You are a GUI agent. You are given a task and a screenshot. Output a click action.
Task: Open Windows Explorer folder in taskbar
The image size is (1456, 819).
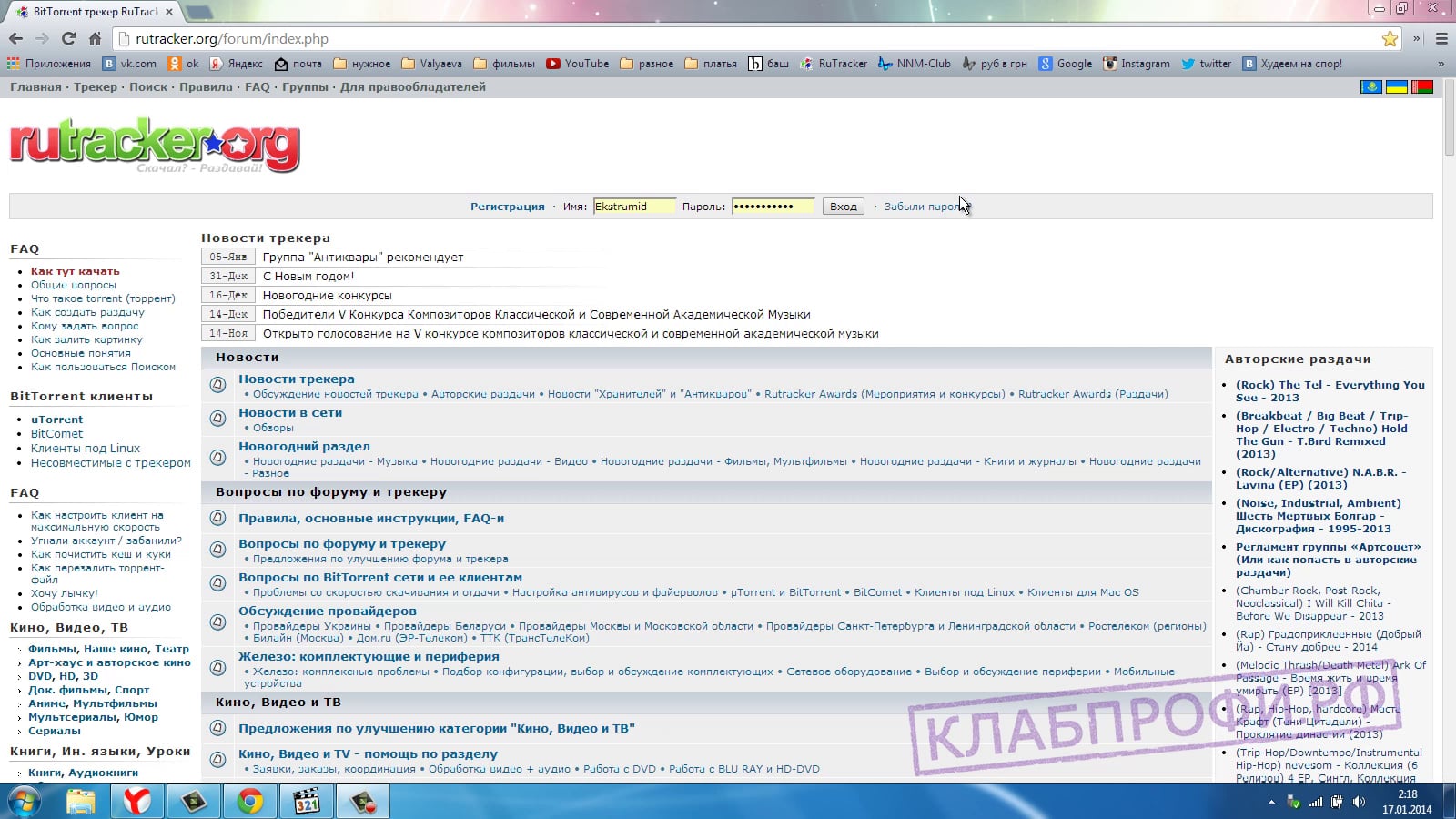(x=81, y=802)
